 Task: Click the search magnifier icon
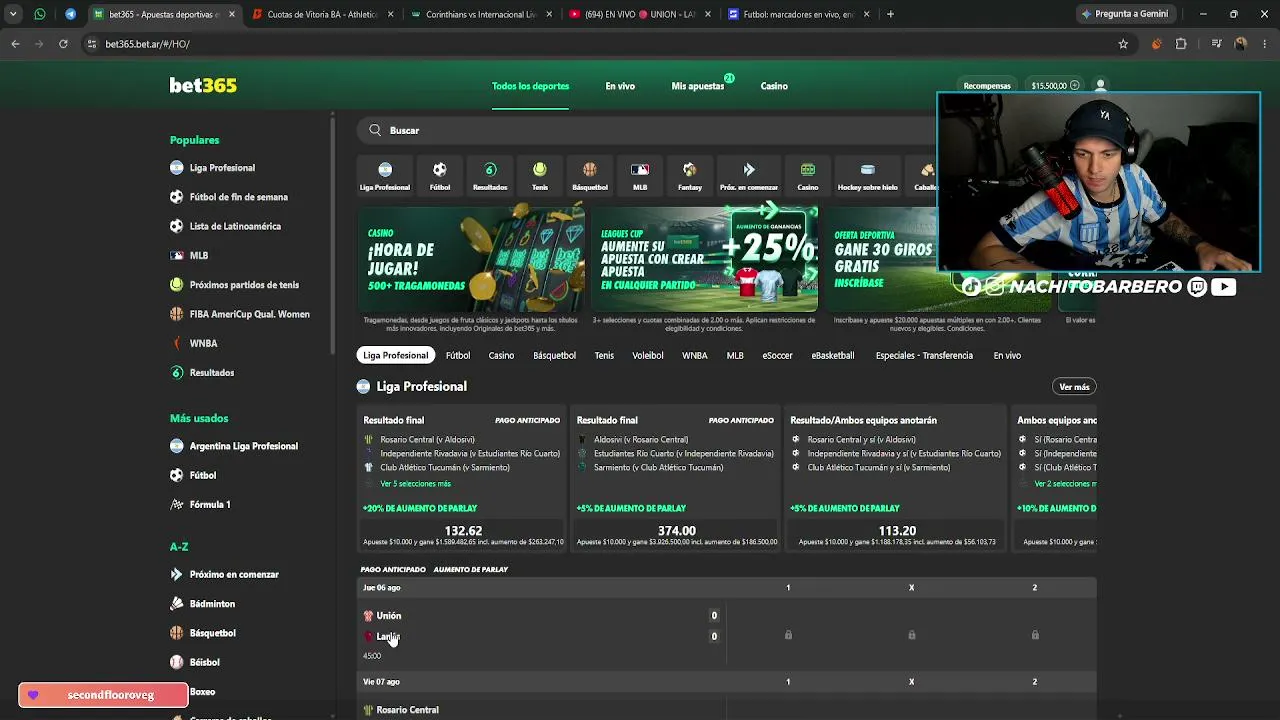(x=375, y=130)
